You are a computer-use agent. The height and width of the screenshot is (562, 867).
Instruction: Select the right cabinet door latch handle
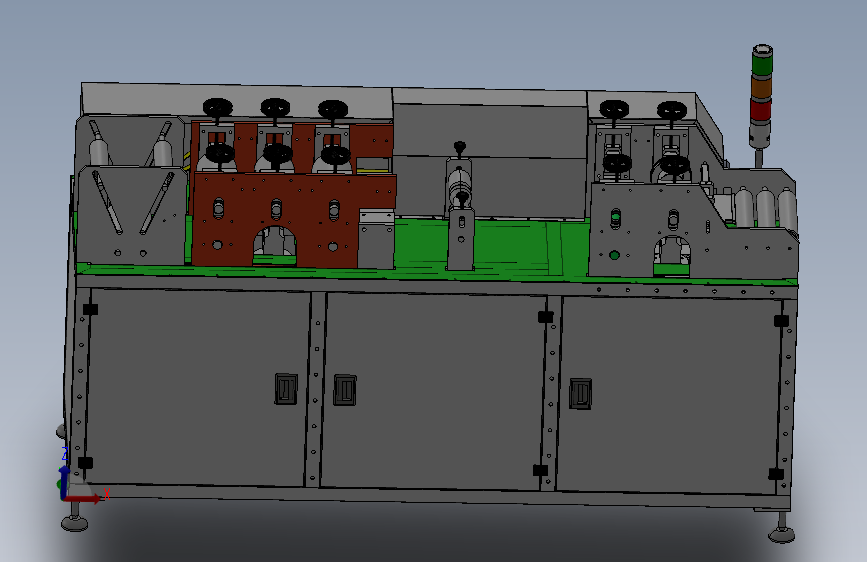(581, 394)
